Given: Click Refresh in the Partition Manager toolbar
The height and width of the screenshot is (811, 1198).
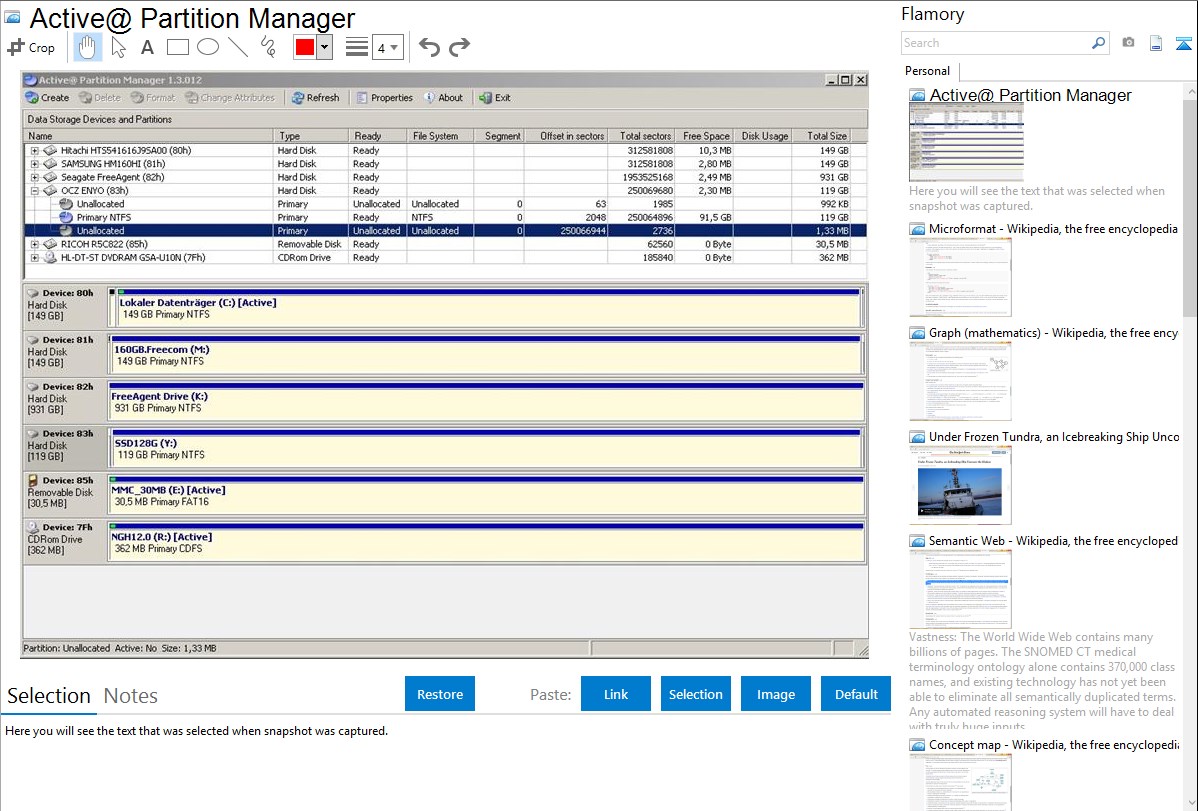Looking at the screenshot, I should point(316,98).
